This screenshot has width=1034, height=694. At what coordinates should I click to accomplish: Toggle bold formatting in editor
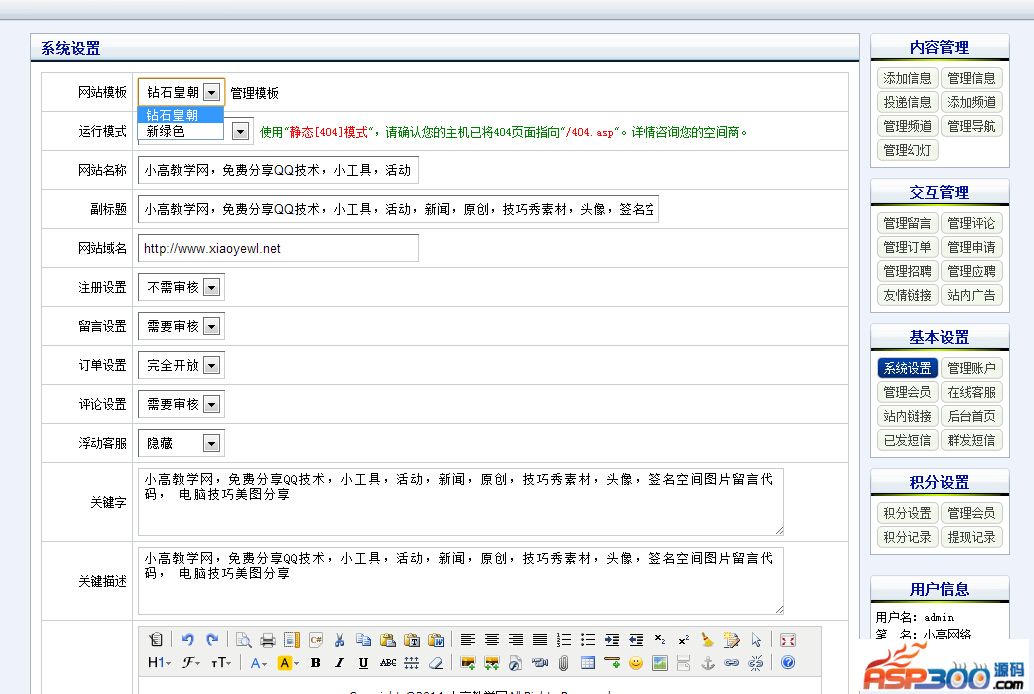click(315, 663)
